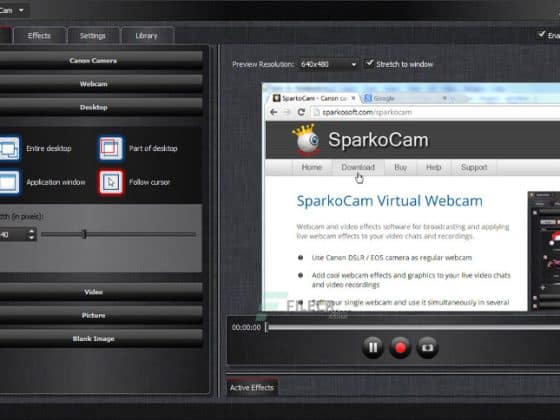The width and height of the screenshot is (560, 420).
Task: Open the Help link on the SparkoCam page
Action: pos(434,167)
